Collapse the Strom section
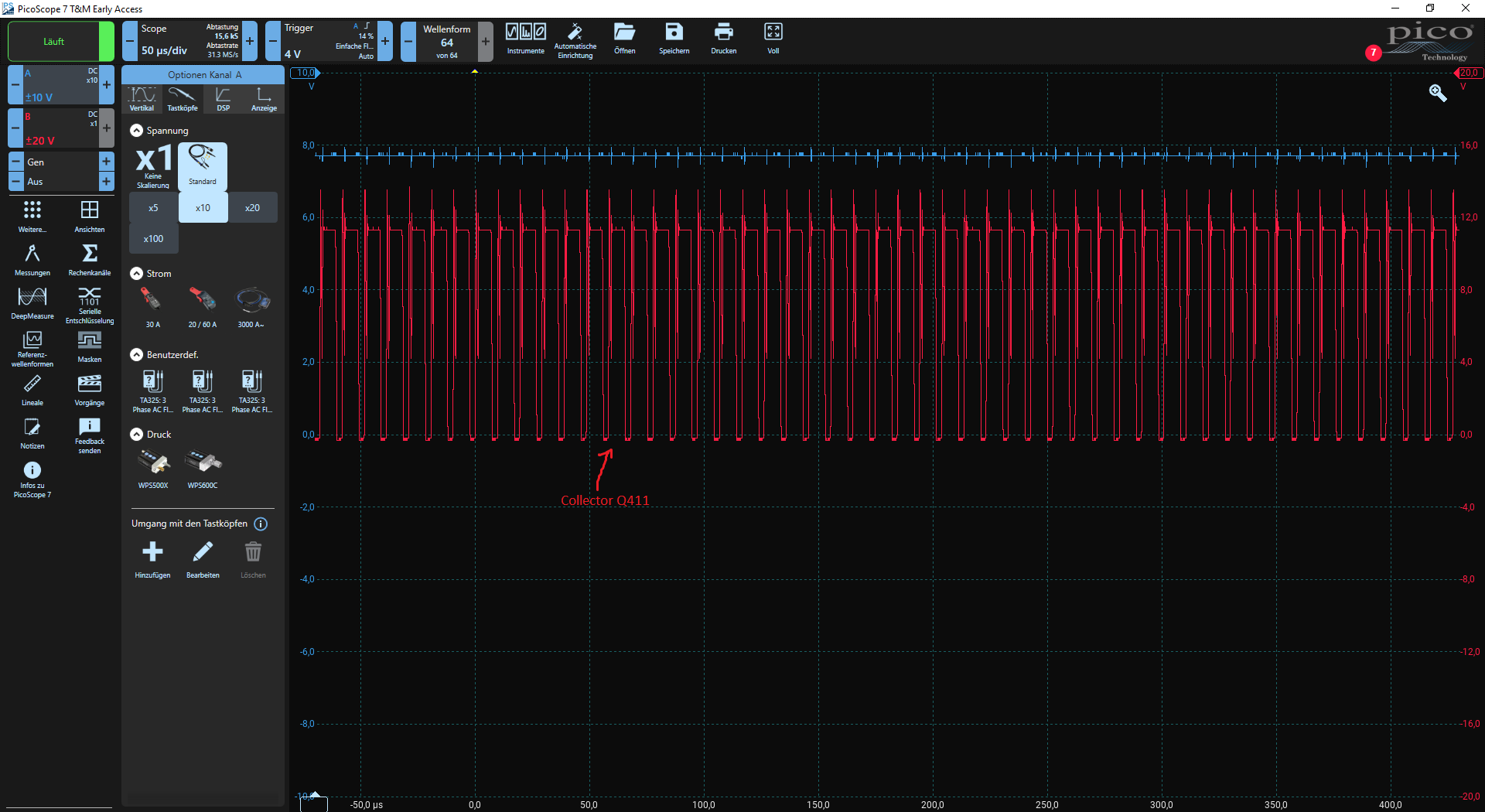This screenshot has width=1485, height=812. coord(137,274)
